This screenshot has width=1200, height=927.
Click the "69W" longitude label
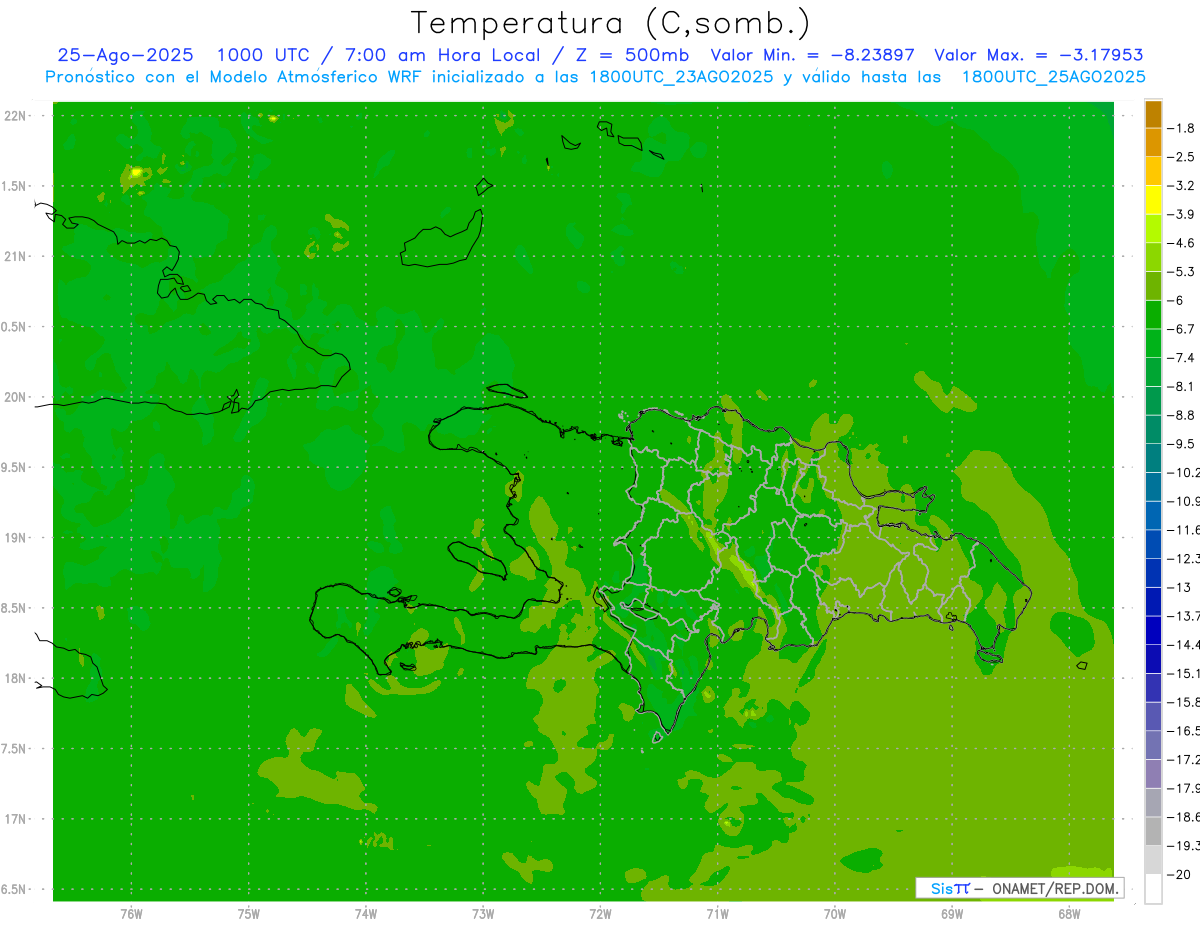click(952, 914)
